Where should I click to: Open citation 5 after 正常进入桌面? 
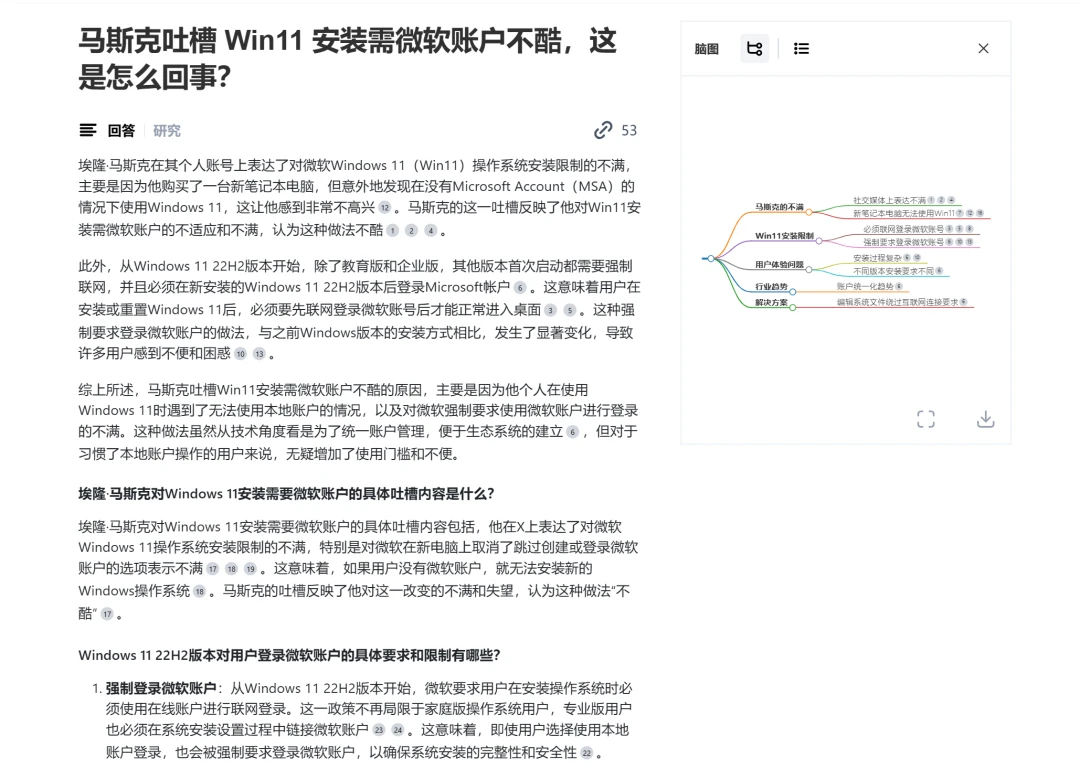(x=570, y=310)
